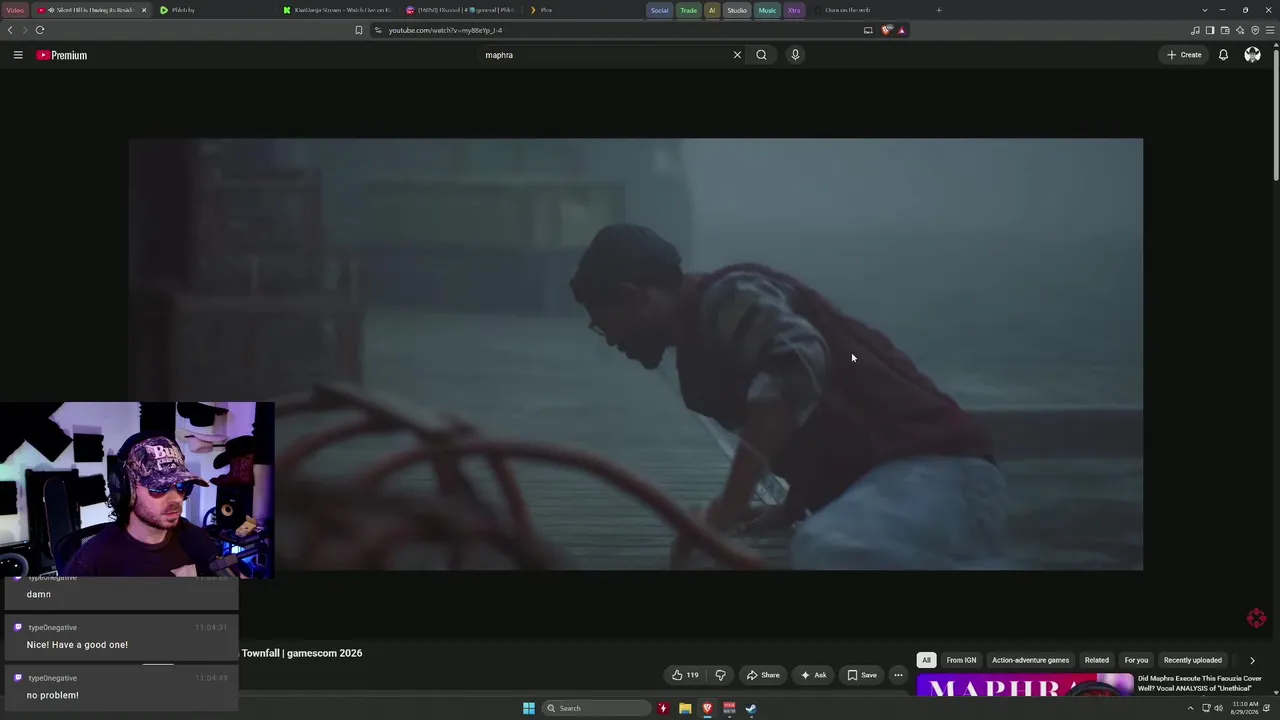Open the Studio tab group
Screen dimensions: 1280x720
(737, 10)
